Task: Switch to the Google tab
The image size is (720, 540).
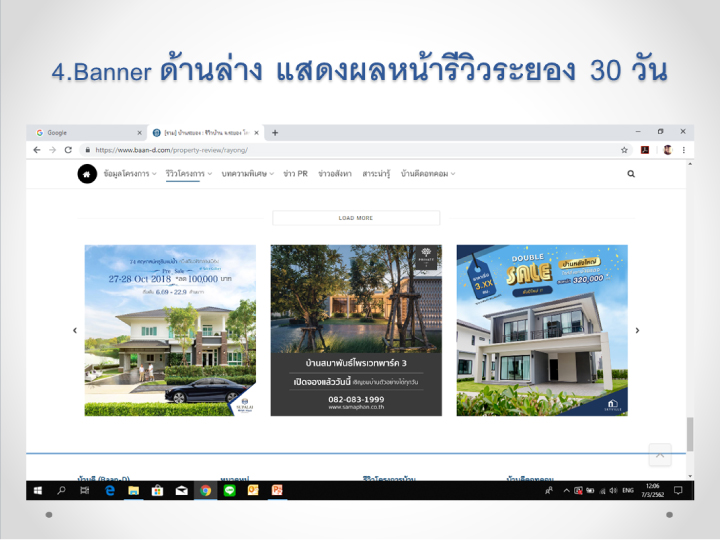Action: (87, 133)
